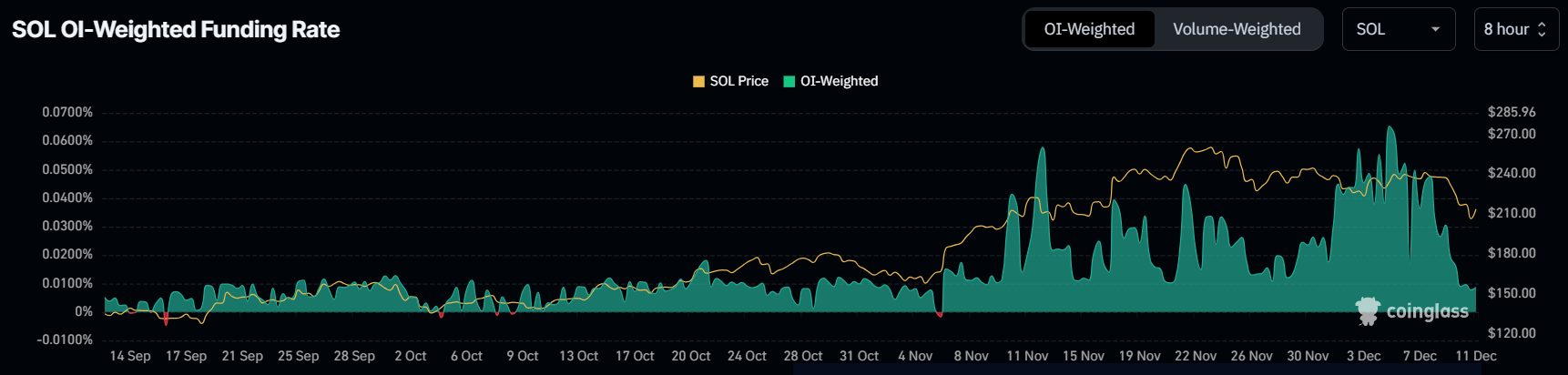This screenshot has height=375, width=1568.
Task: Click the up-down chevrons beside 8 hour
Action: pos(1542,29)
